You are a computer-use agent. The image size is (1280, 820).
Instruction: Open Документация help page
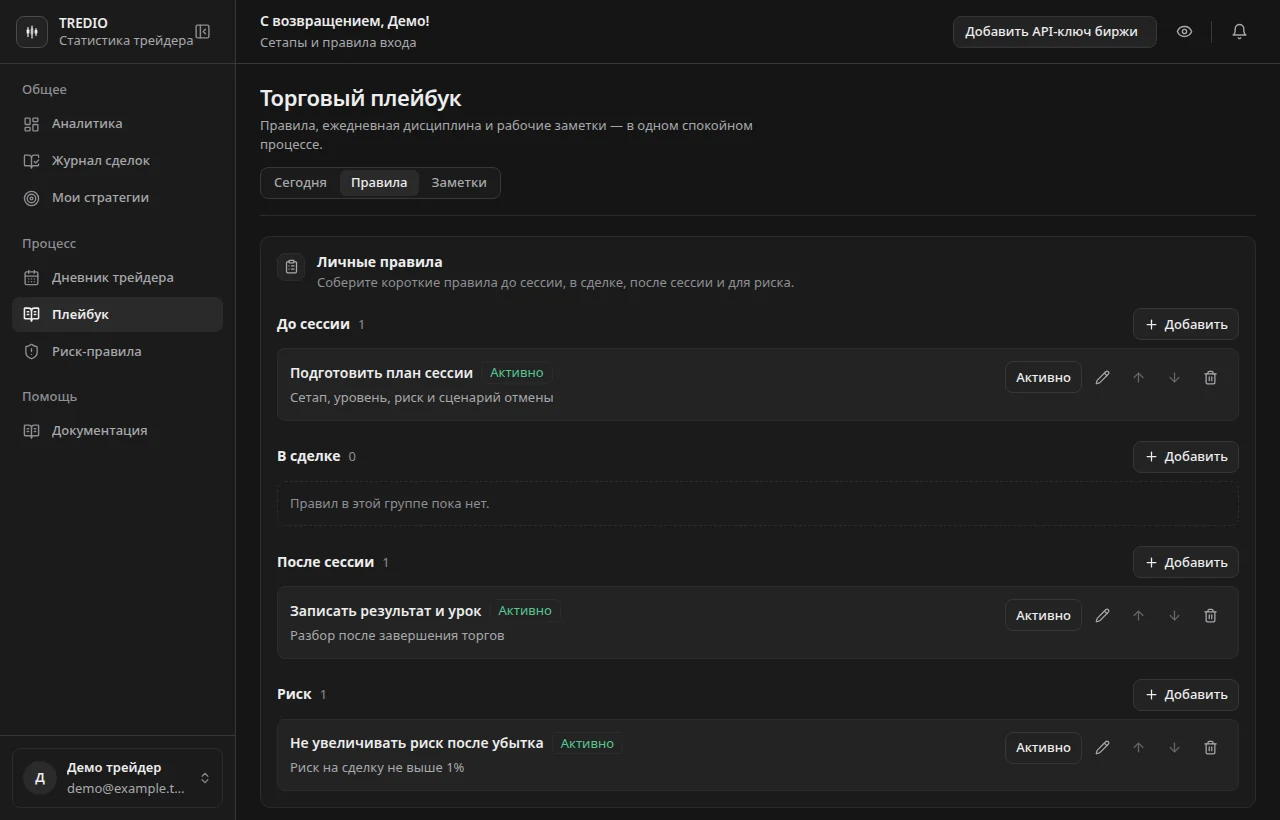(117, 431)
